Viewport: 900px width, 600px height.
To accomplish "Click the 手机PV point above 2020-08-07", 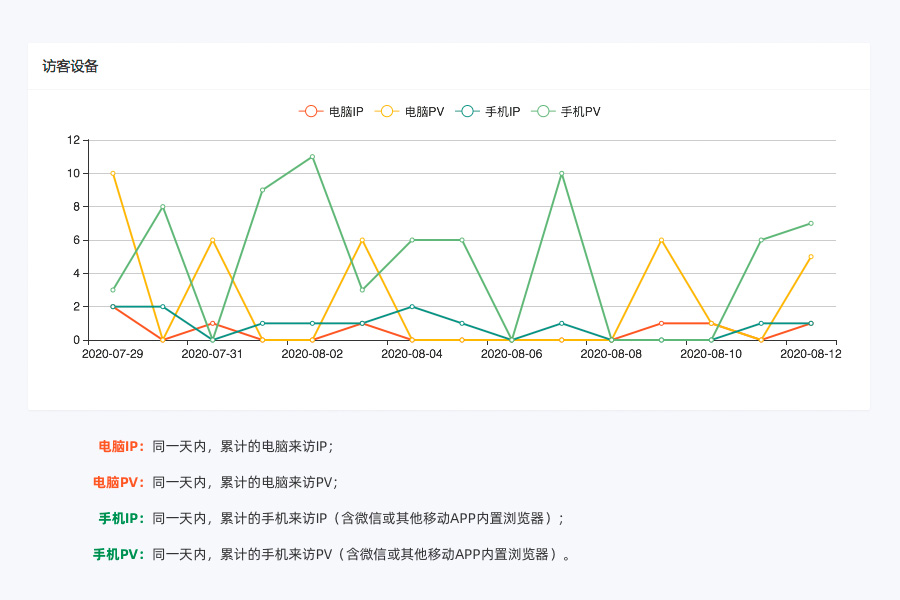I will click(560, 174).
